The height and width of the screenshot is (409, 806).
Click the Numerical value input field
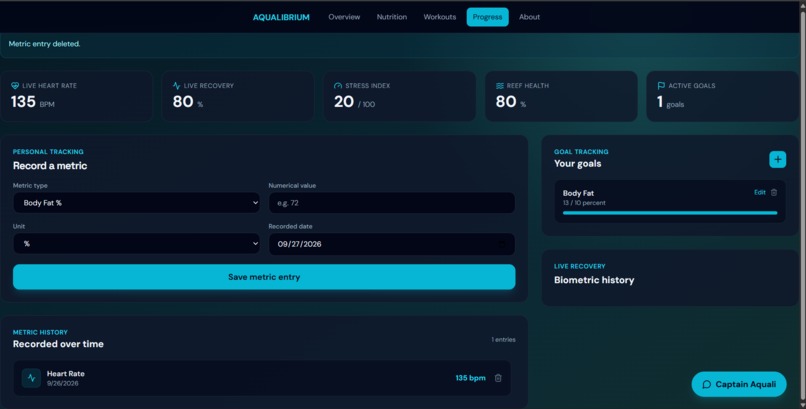tap(392, 203)
